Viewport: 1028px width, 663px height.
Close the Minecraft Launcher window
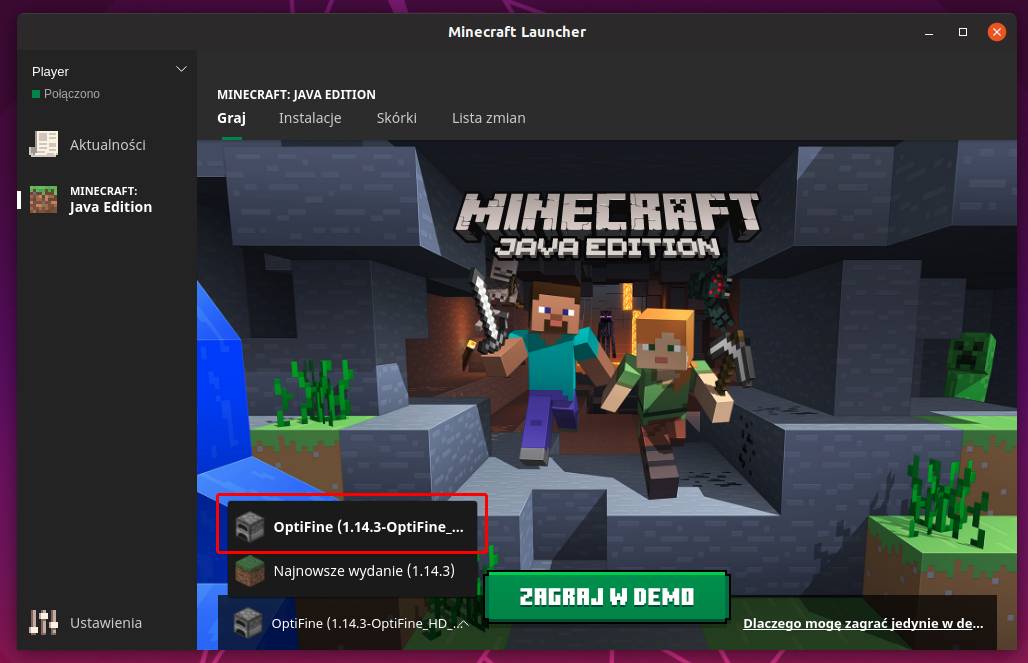click(x=997, y=32)
